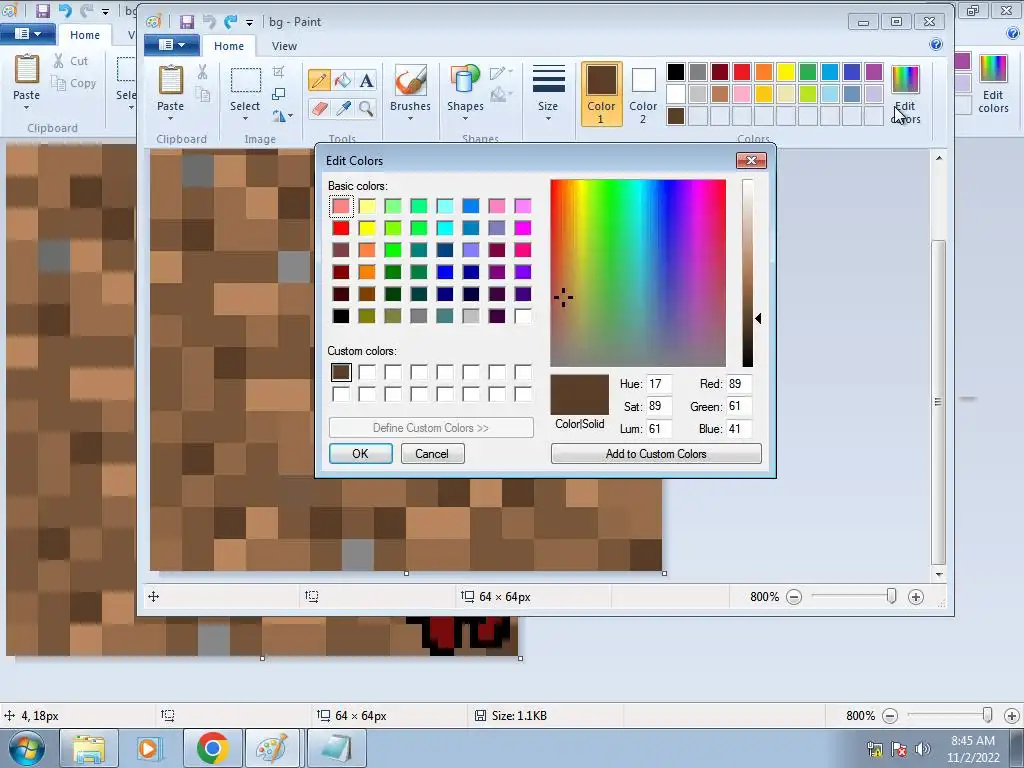This screenshot has width=1024, height=768.
Task: Close the Edit Colors dialog
Action: coord(751,161)
